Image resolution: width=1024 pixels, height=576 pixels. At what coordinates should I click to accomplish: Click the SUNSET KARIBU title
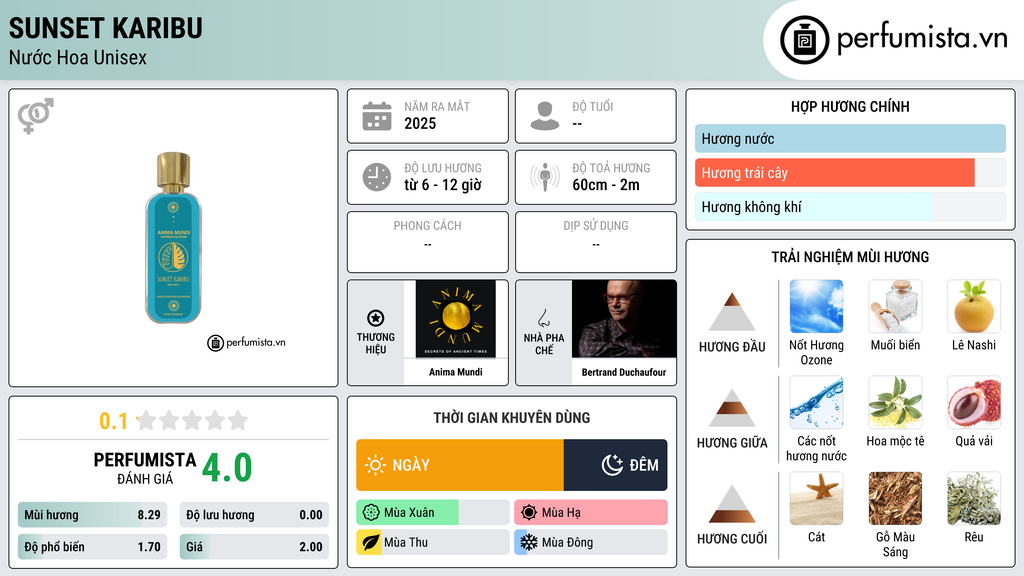pos(106,28)
